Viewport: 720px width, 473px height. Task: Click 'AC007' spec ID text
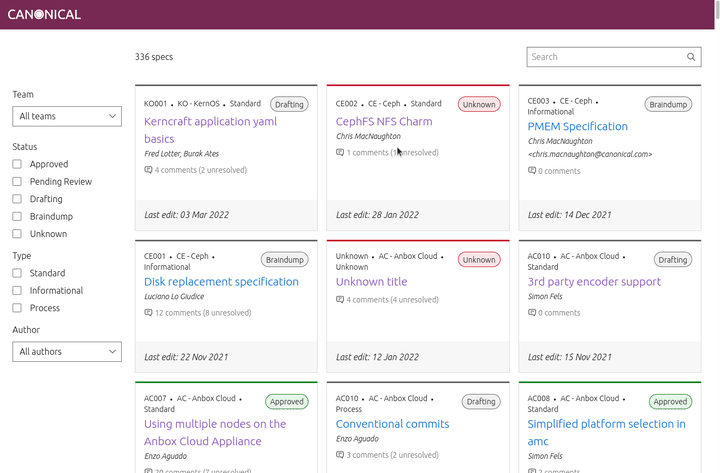(x=155, y=398)
